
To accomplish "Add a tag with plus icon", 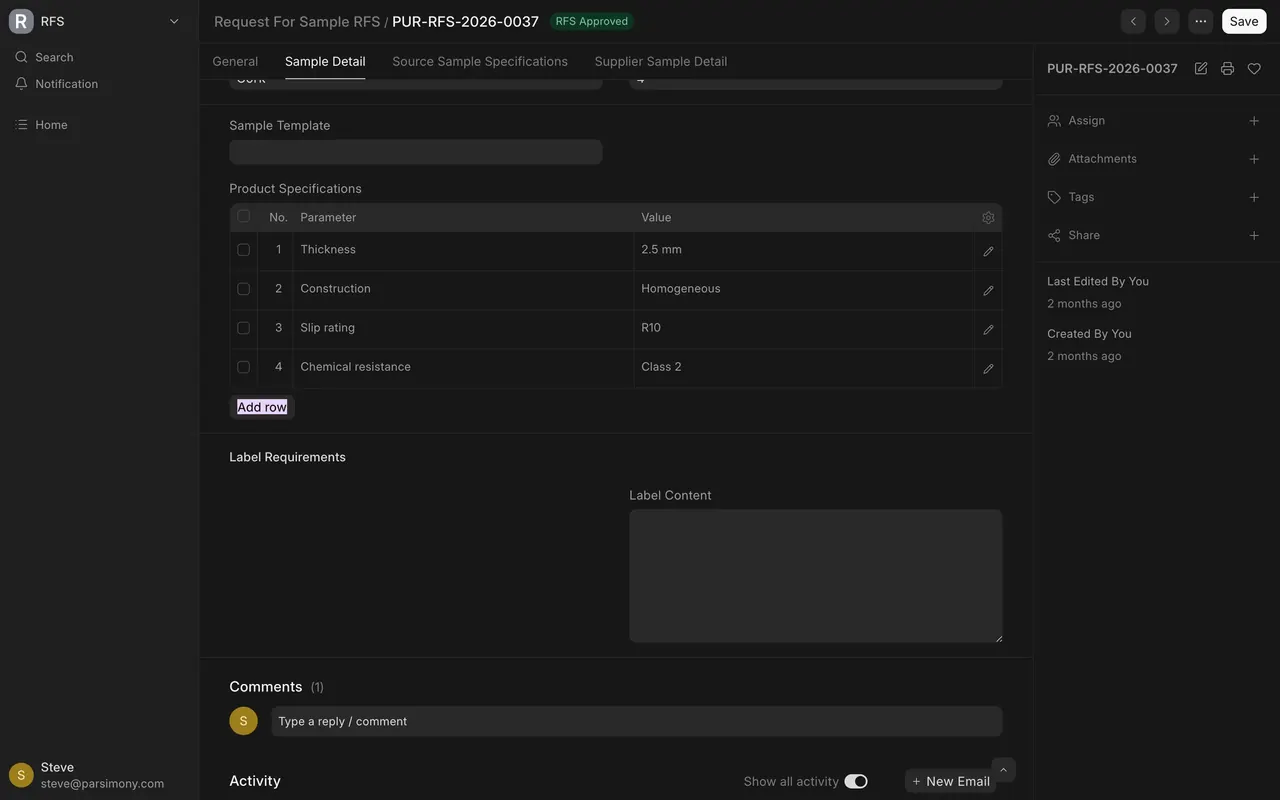I will point(1254,197).
